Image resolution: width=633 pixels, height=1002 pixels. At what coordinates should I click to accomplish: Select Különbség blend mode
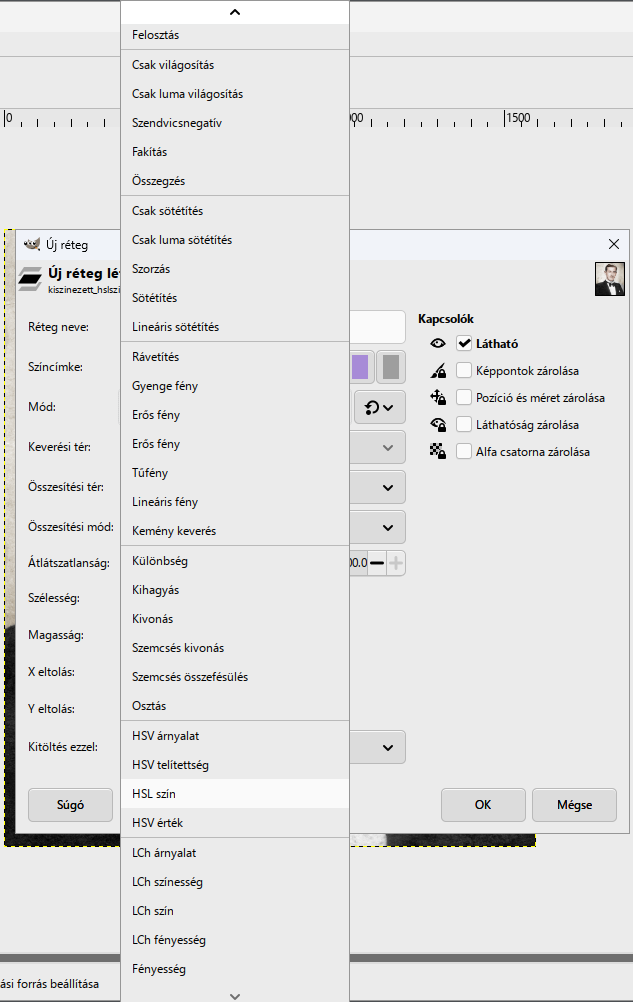point(235,561)
